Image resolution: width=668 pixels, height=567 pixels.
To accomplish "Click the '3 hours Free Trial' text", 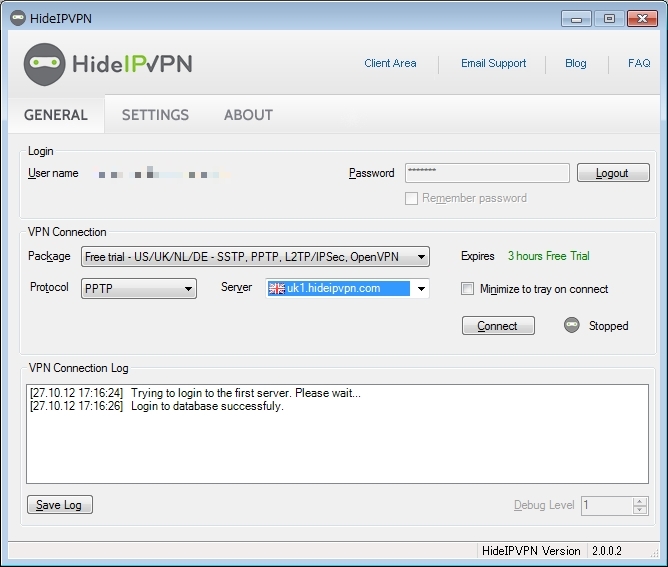I will tap(549, 256).
